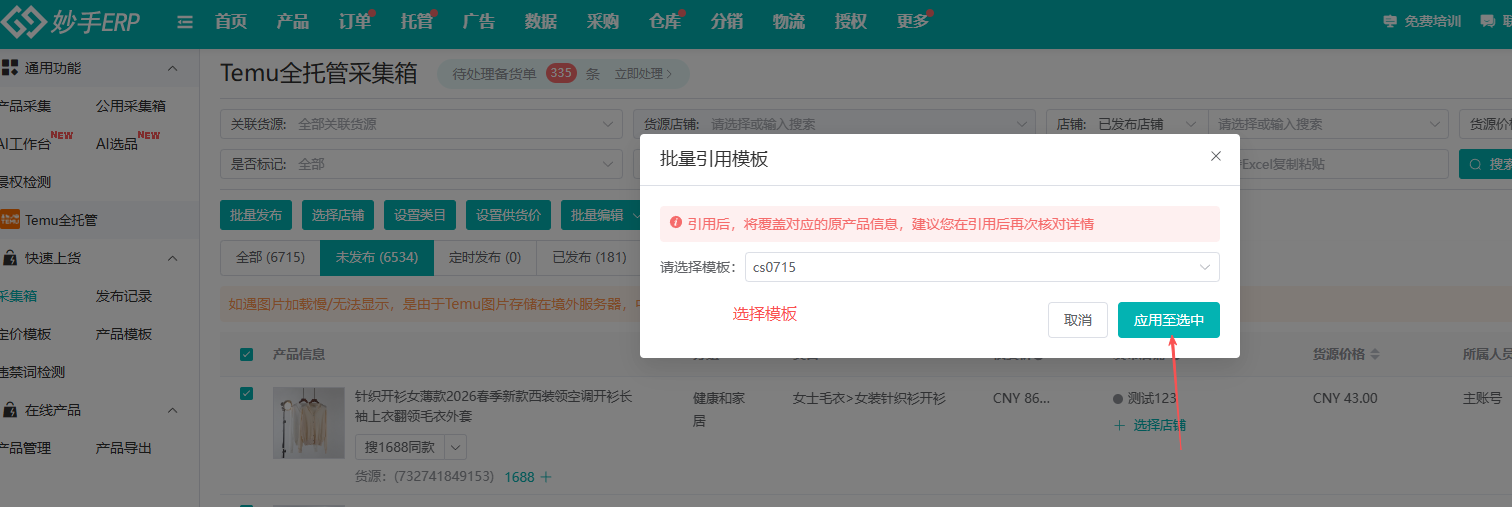Open 订单 in top navigation

[x=355, y=22]
